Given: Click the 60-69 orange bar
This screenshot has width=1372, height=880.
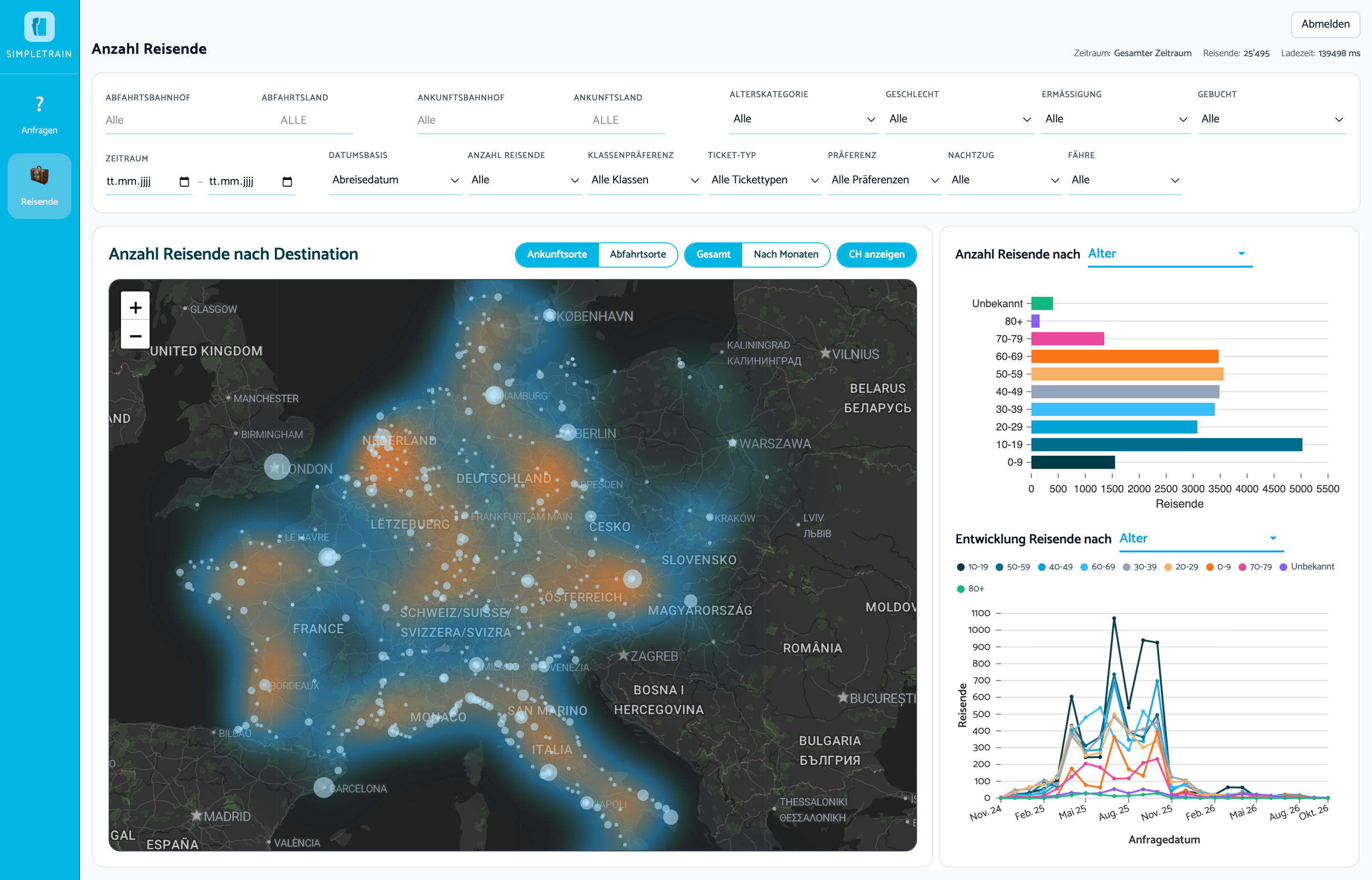Looking at the screenshot, I should [1124, 357].
